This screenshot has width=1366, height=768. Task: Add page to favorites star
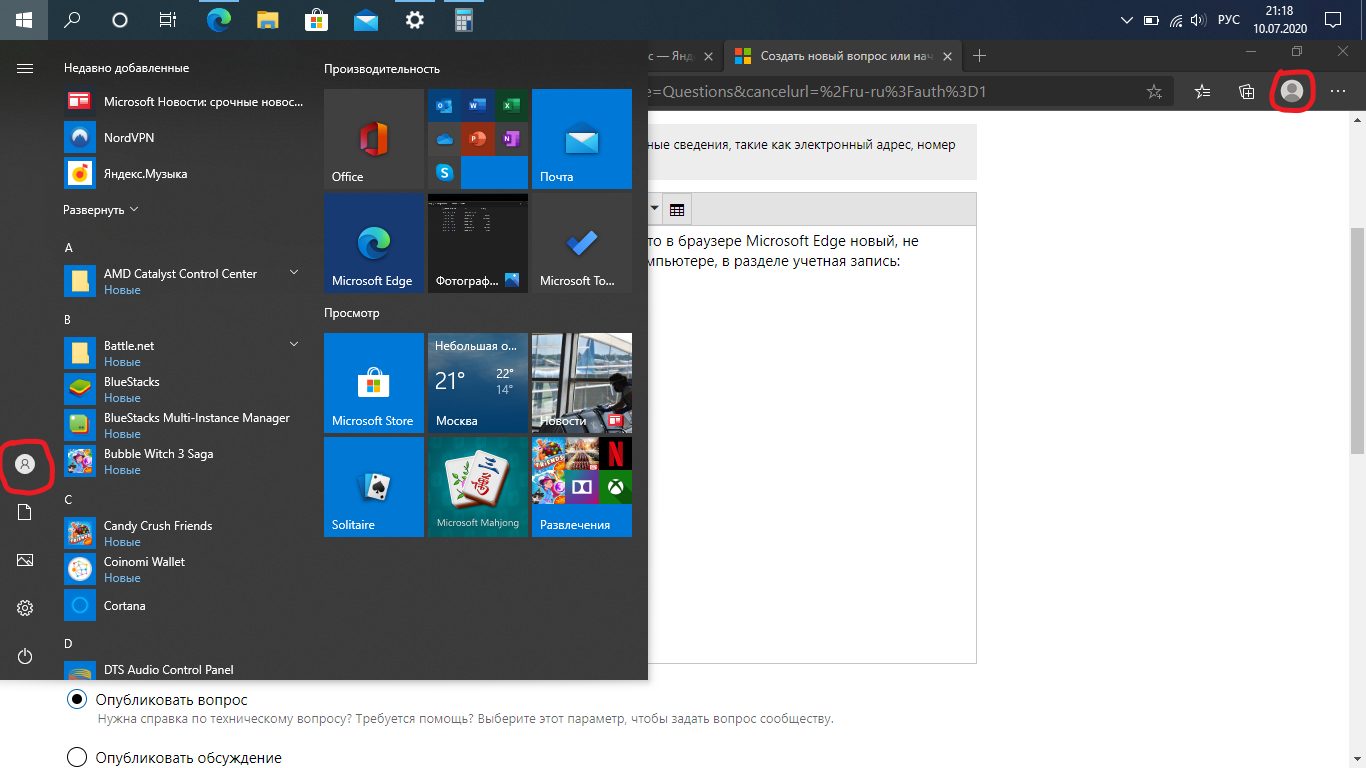coord(1154,91)
